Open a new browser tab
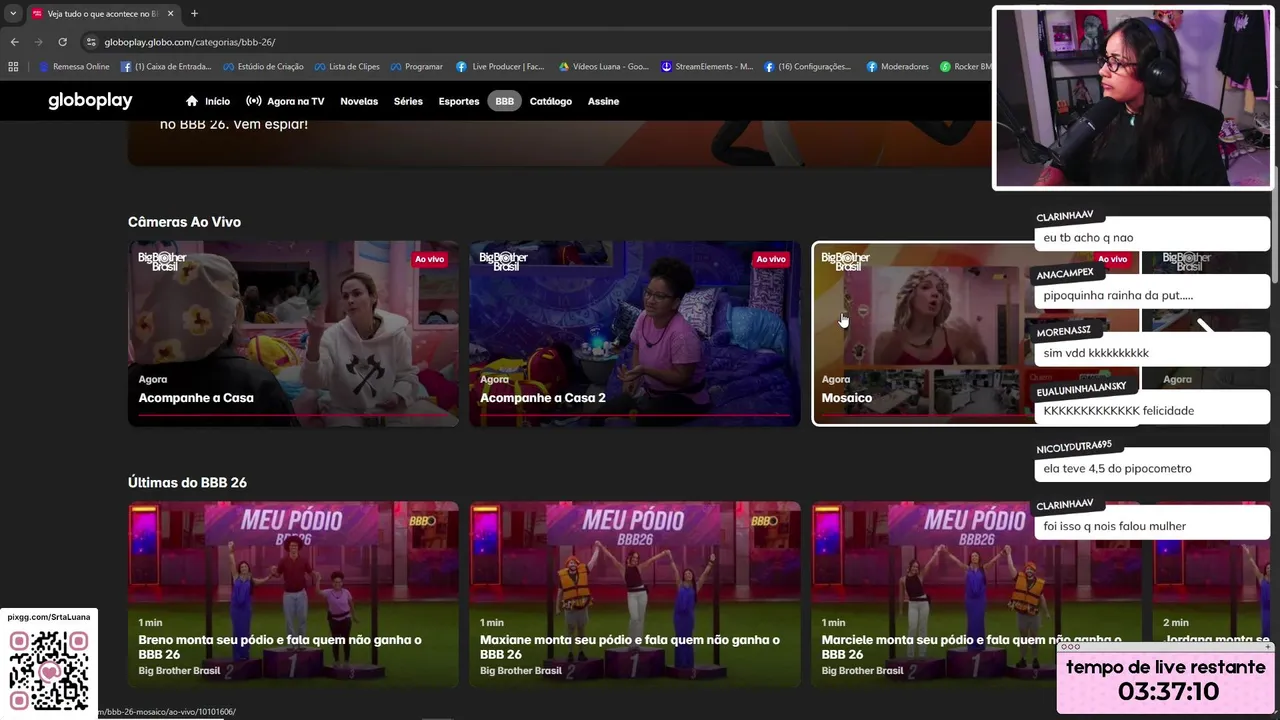Screen dimensions: 1280x720 pos(194,14)
